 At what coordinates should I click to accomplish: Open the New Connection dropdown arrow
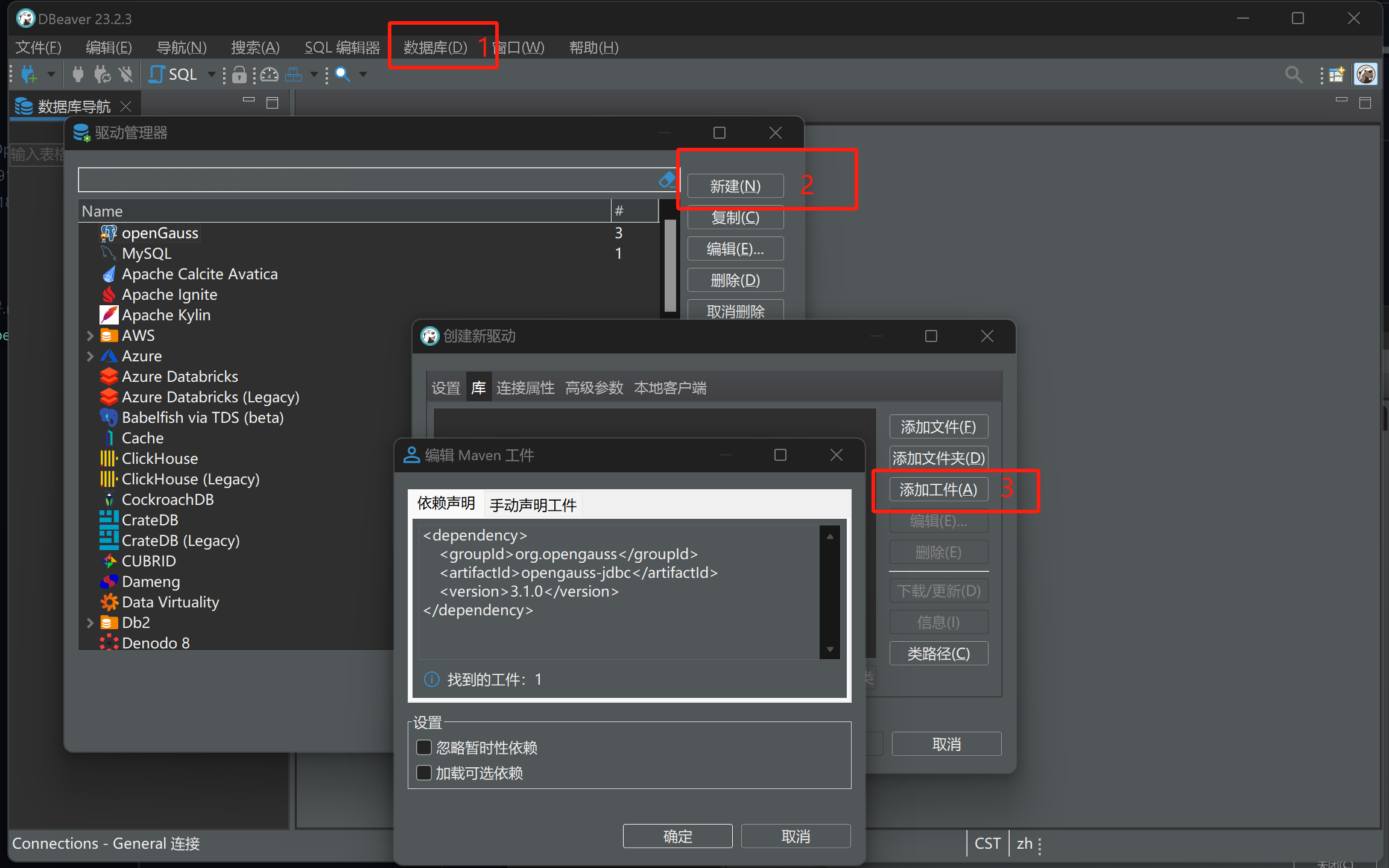coord(51,74)
